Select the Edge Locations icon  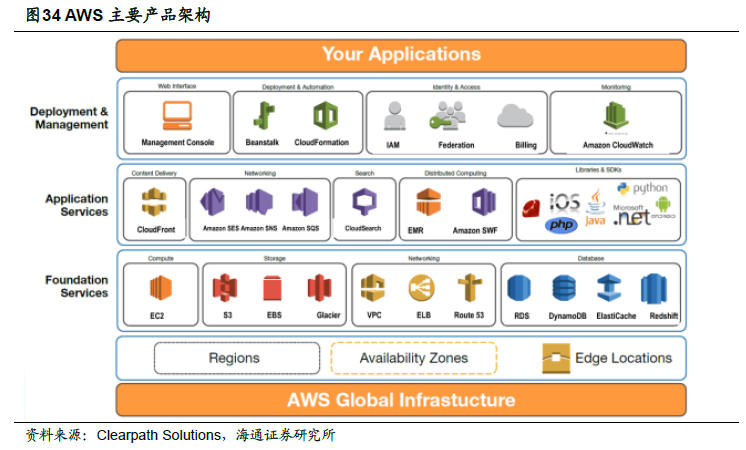click(556, 358)
